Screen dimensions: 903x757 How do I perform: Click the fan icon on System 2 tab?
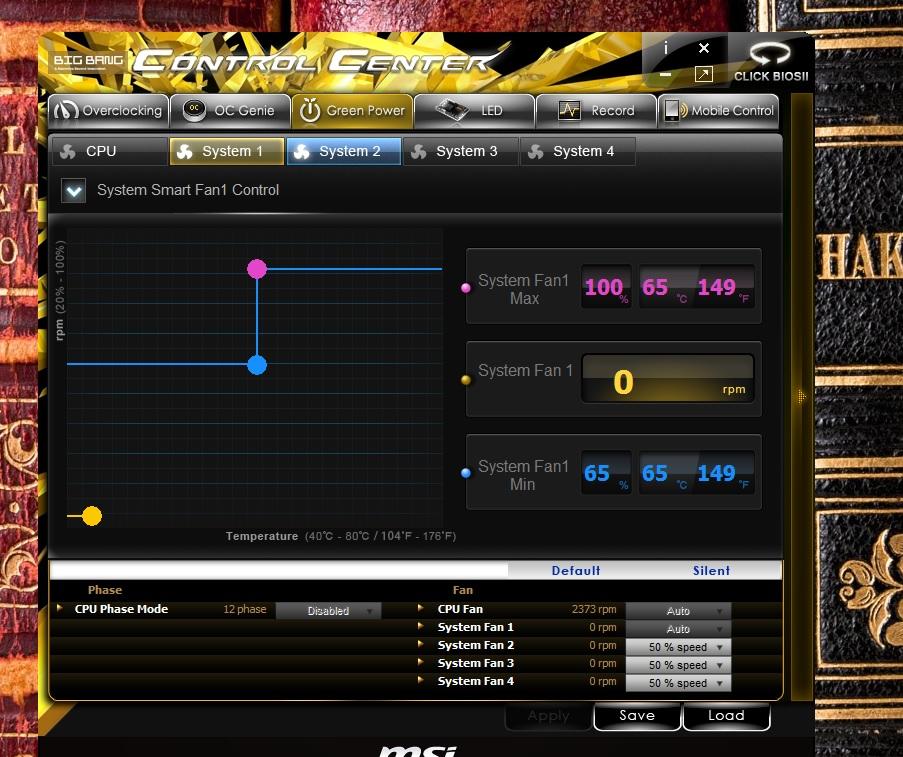tap(302, 152)
